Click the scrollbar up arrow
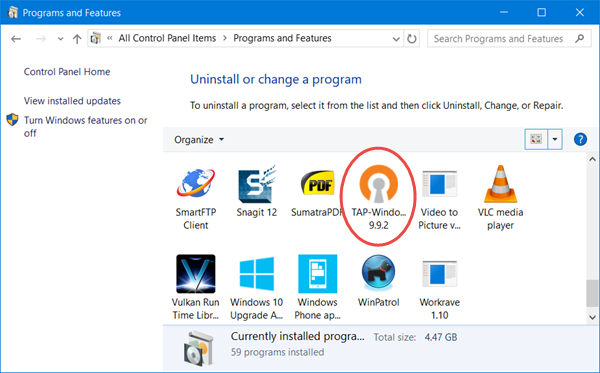 [592, 159]
